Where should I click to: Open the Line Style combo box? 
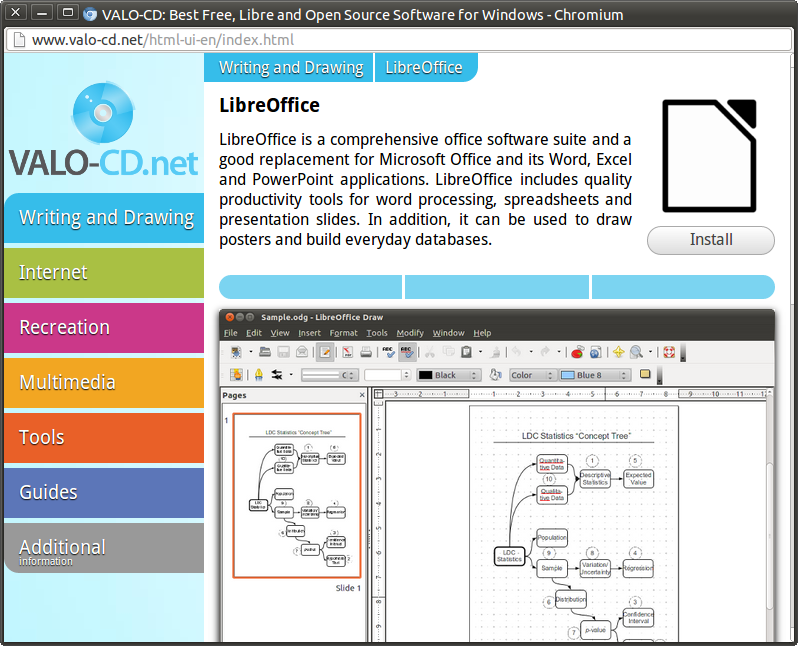click(330, 375)
